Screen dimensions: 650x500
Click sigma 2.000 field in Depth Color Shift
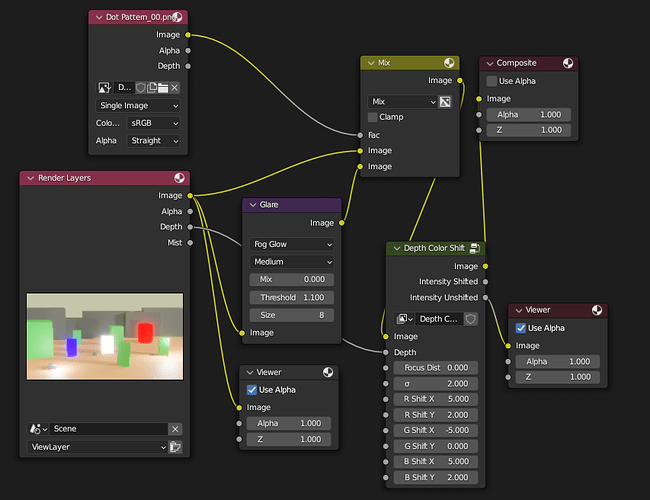pos(436,383)
